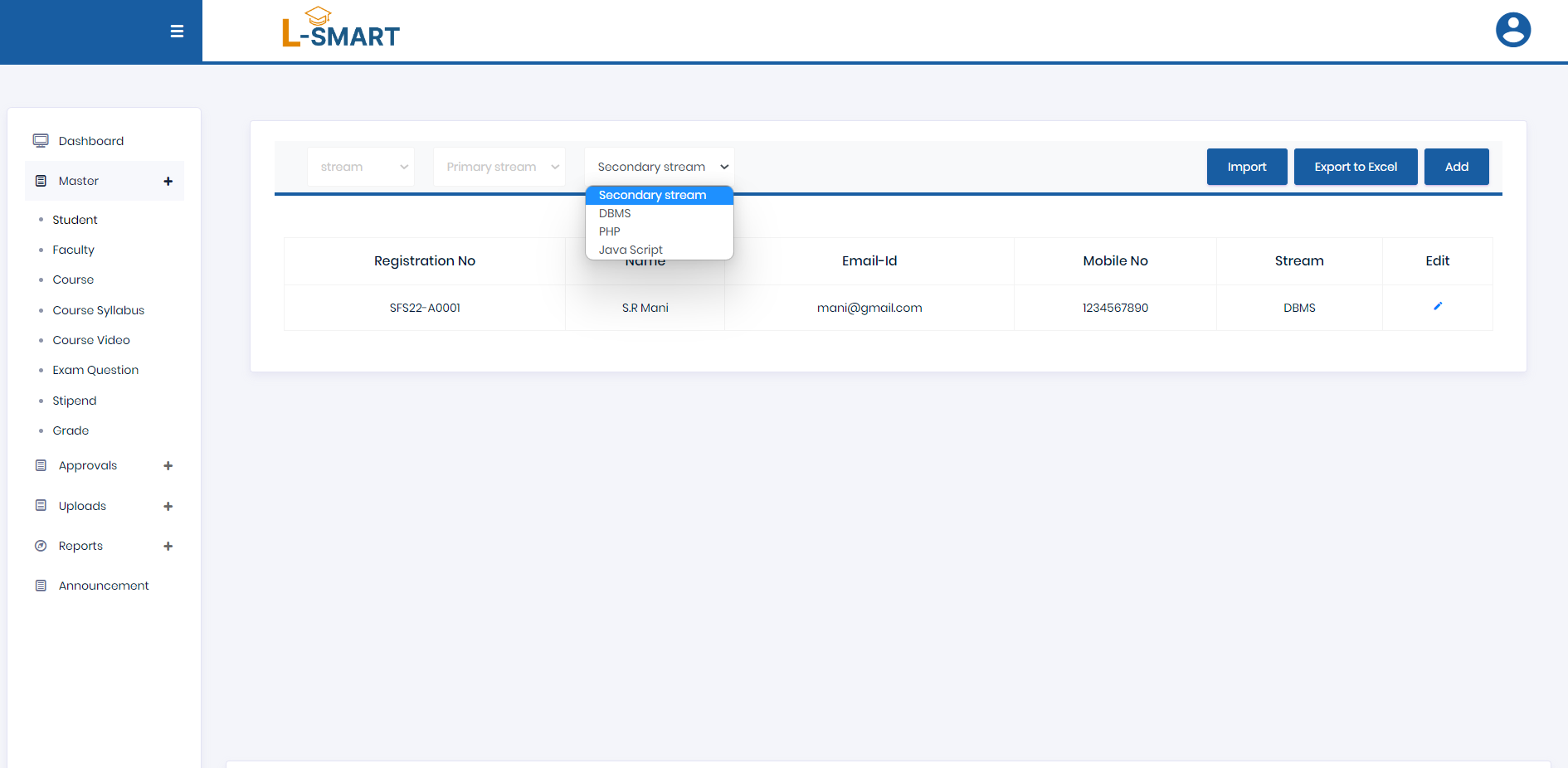Click the Reports sidebar icon

click(41, 546)
